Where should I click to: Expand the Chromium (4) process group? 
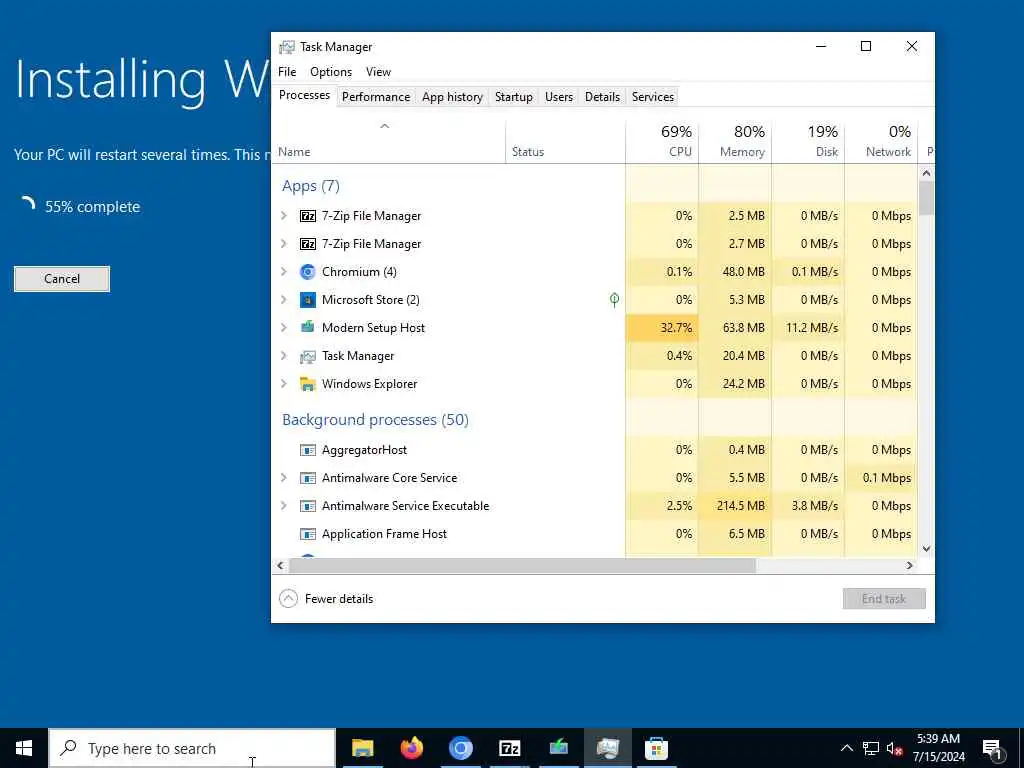(283, 272)
